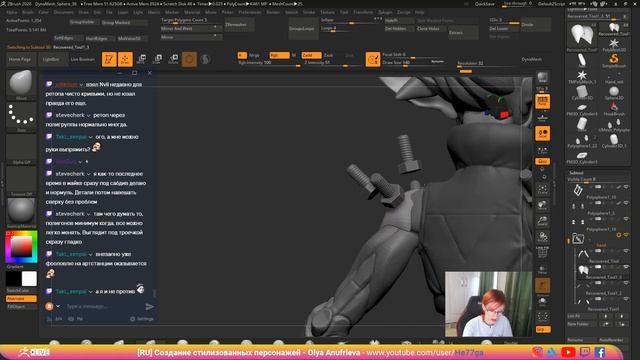Toggle the Rgb channel button
The image size is (640, 360).
point(279,55)
